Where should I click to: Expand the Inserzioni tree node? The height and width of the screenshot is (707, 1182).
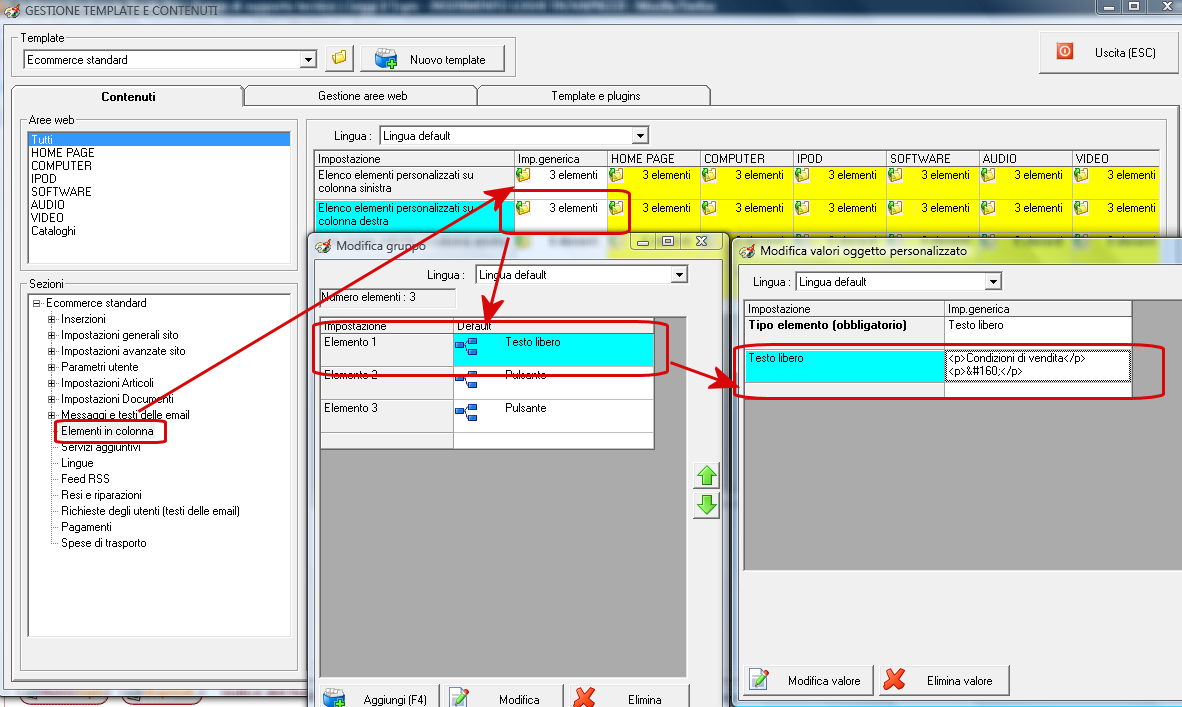[51, 319]
